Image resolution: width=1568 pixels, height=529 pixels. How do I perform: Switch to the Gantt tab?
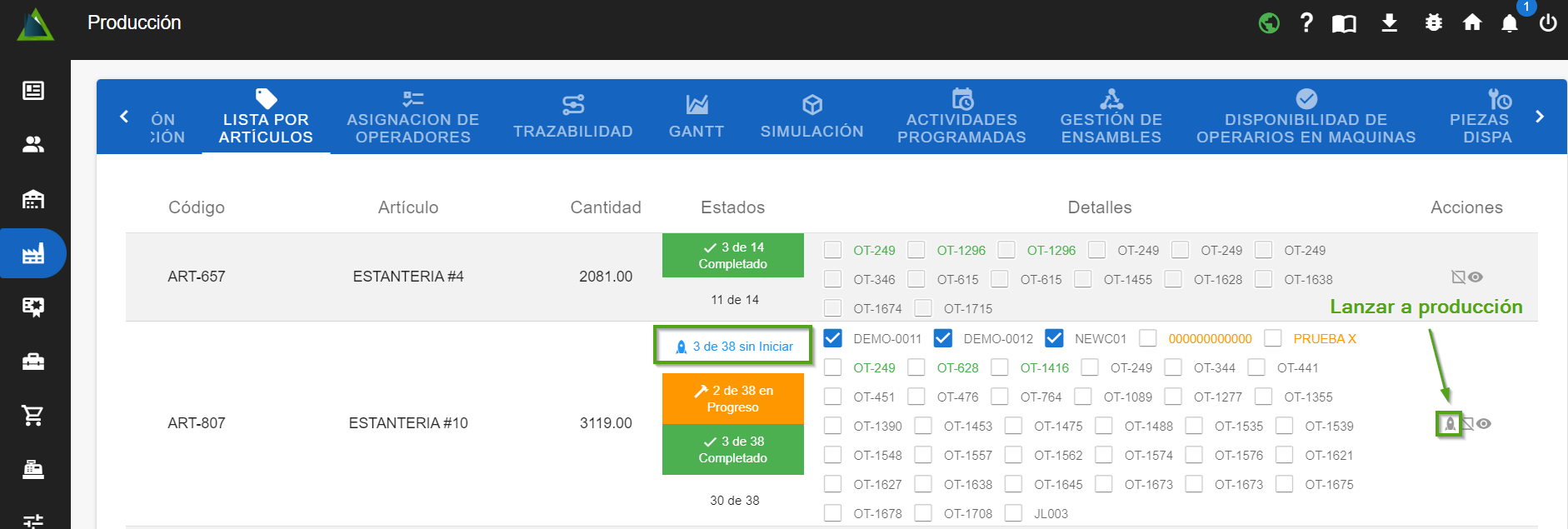697,117
